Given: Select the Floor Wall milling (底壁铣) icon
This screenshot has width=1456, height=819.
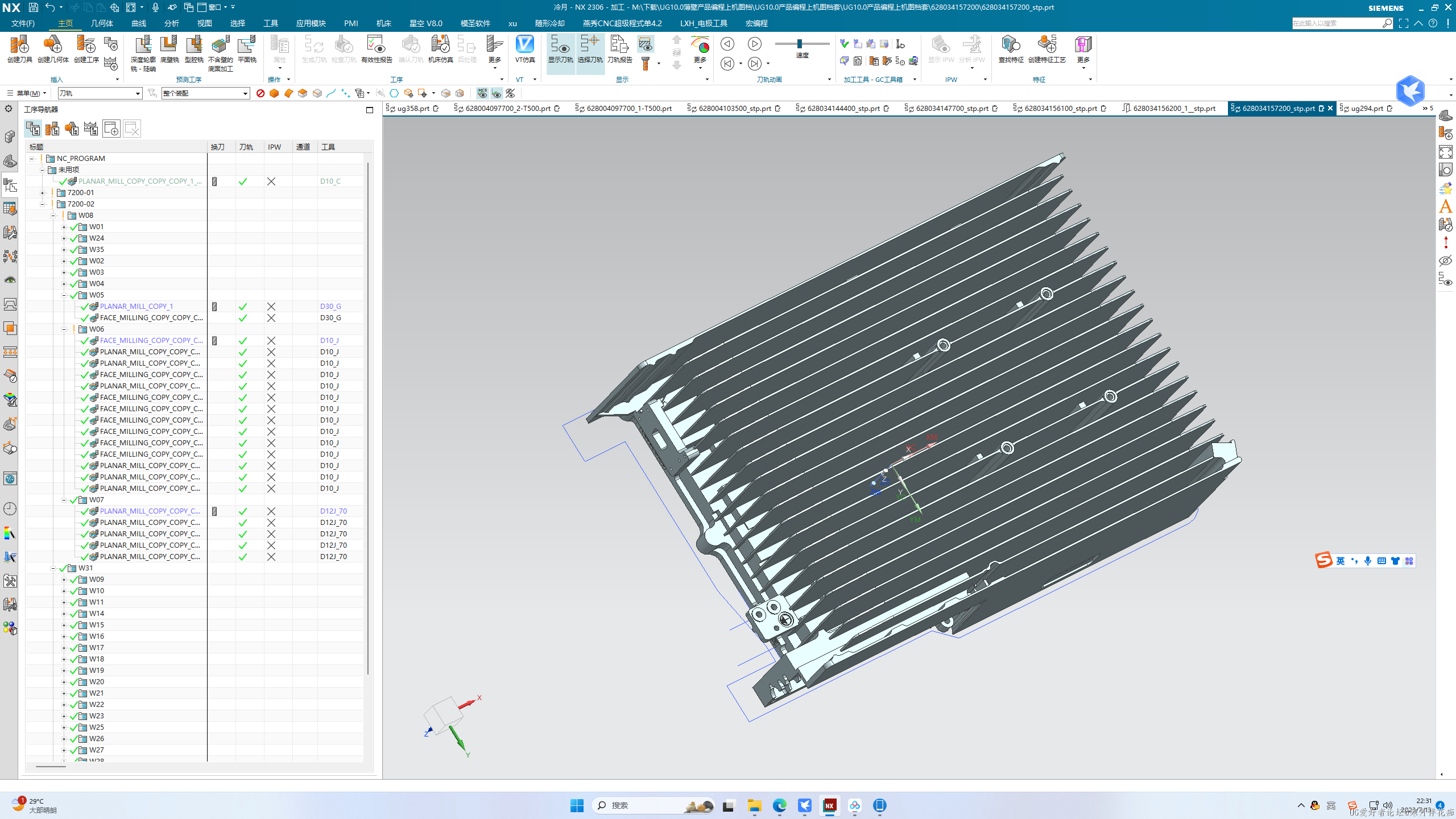Looking at the screenshot, I should click(x=169, y=49).
